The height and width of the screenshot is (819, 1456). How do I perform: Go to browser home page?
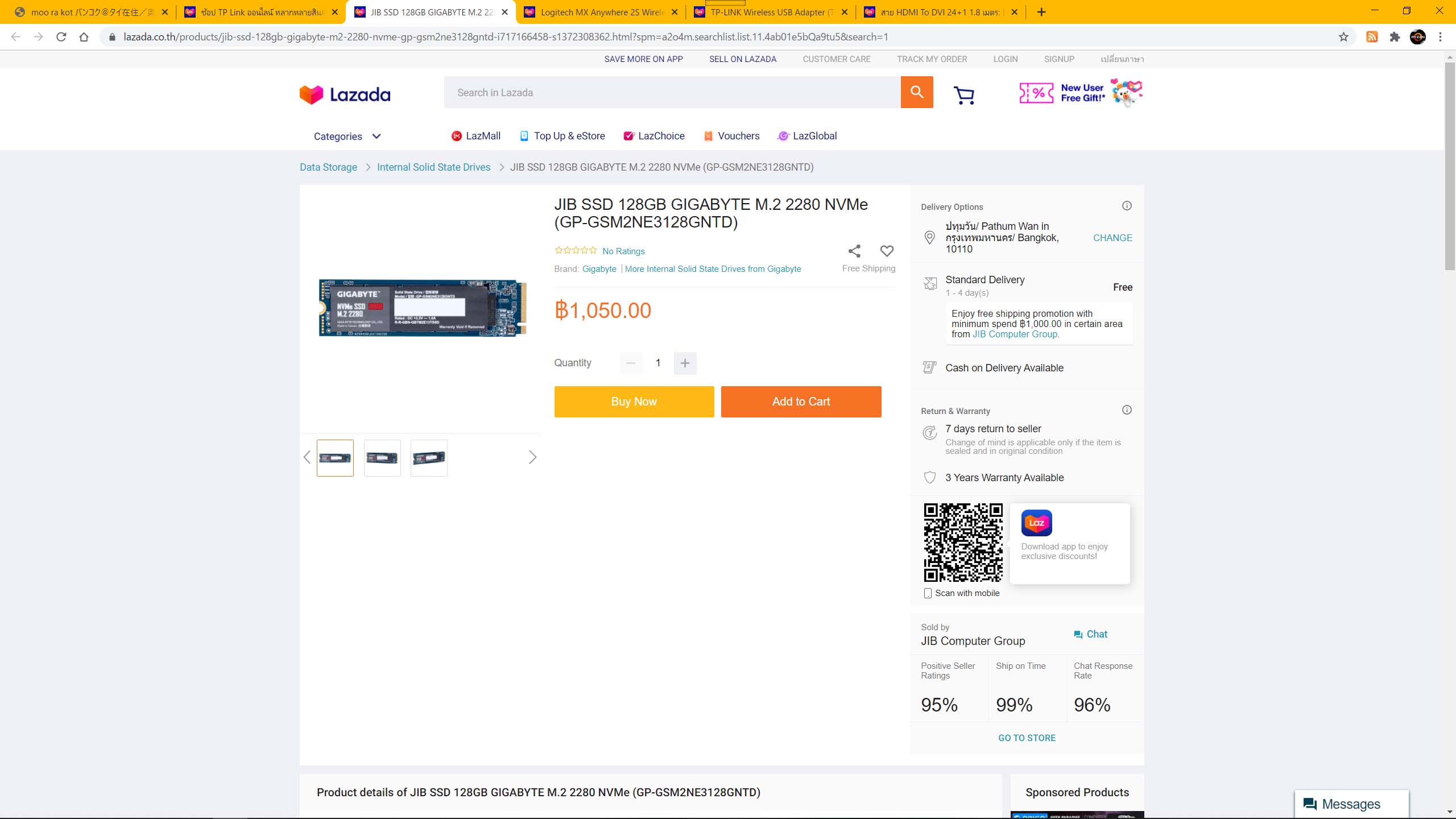tap(84, 37)
